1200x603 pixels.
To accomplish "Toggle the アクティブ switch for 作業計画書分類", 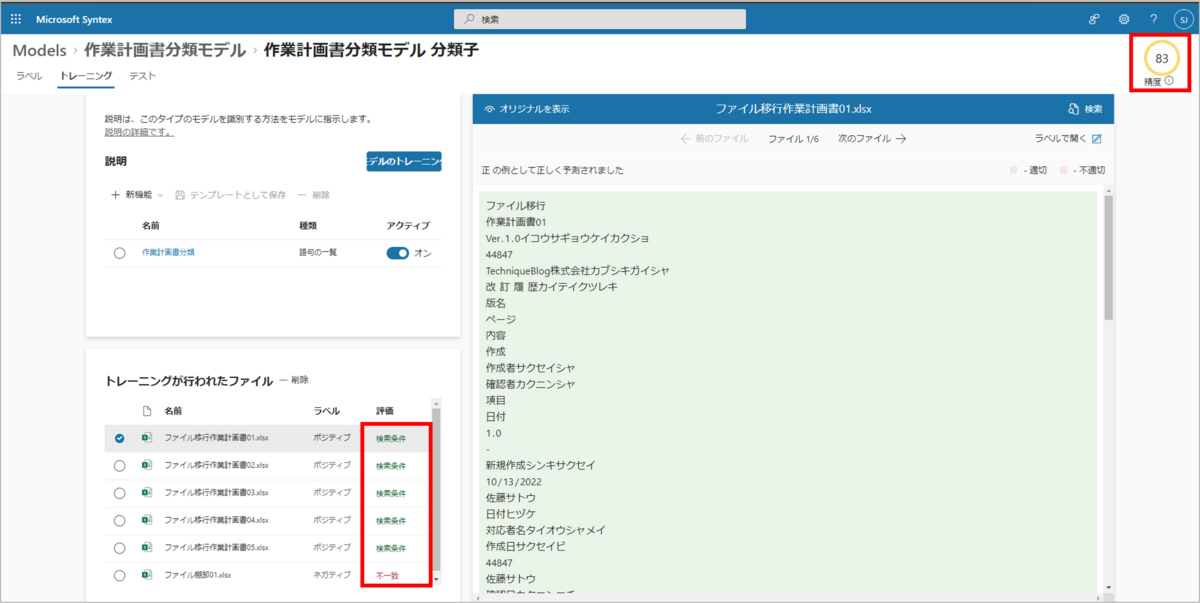I will coord(398,253).
